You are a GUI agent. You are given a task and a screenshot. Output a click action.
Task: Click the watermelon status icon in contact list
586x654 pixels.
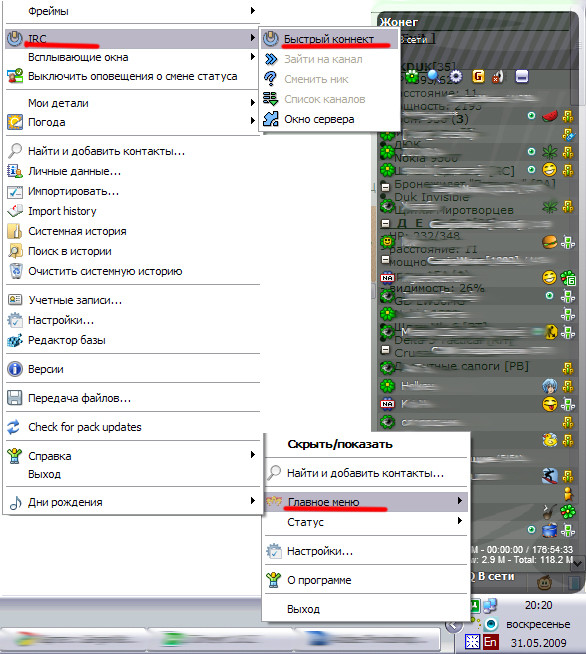(550, 116)
